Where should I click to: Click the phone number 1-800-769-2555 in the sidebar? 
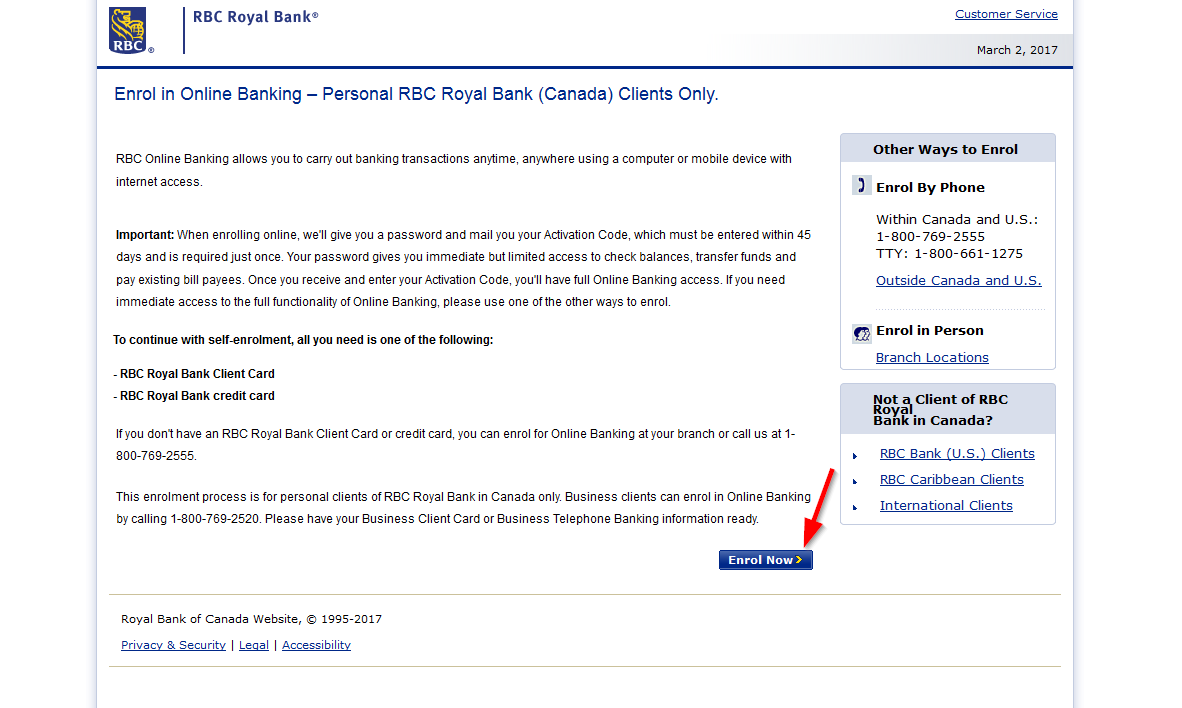pos(930,237)
